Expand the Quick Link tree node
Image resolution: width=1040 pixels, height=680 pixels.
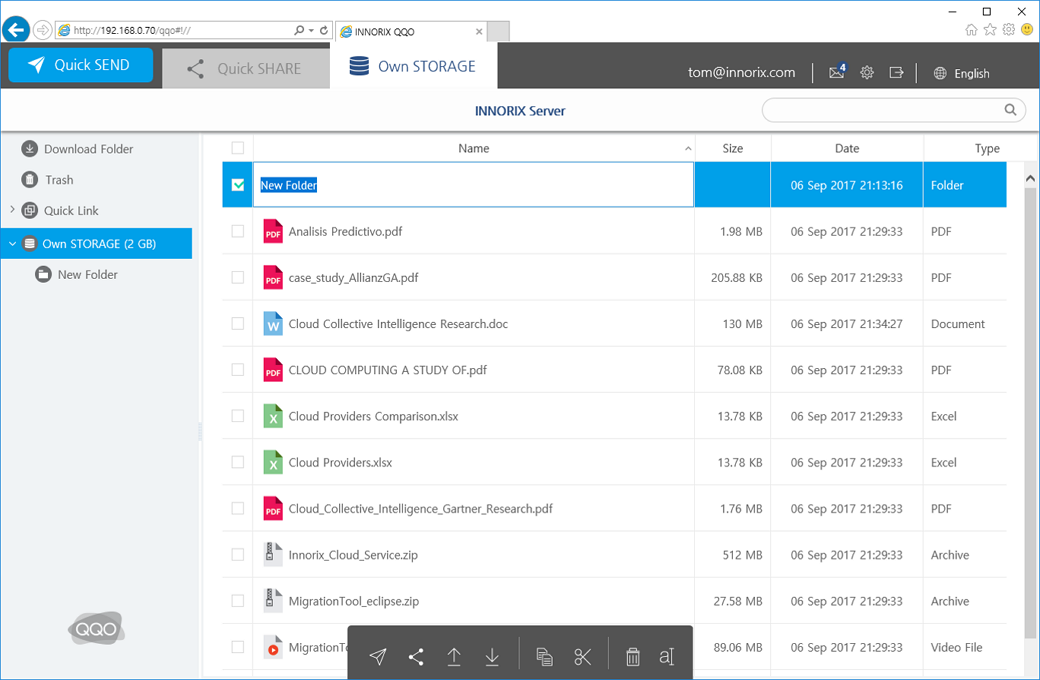tap(12, 210)
